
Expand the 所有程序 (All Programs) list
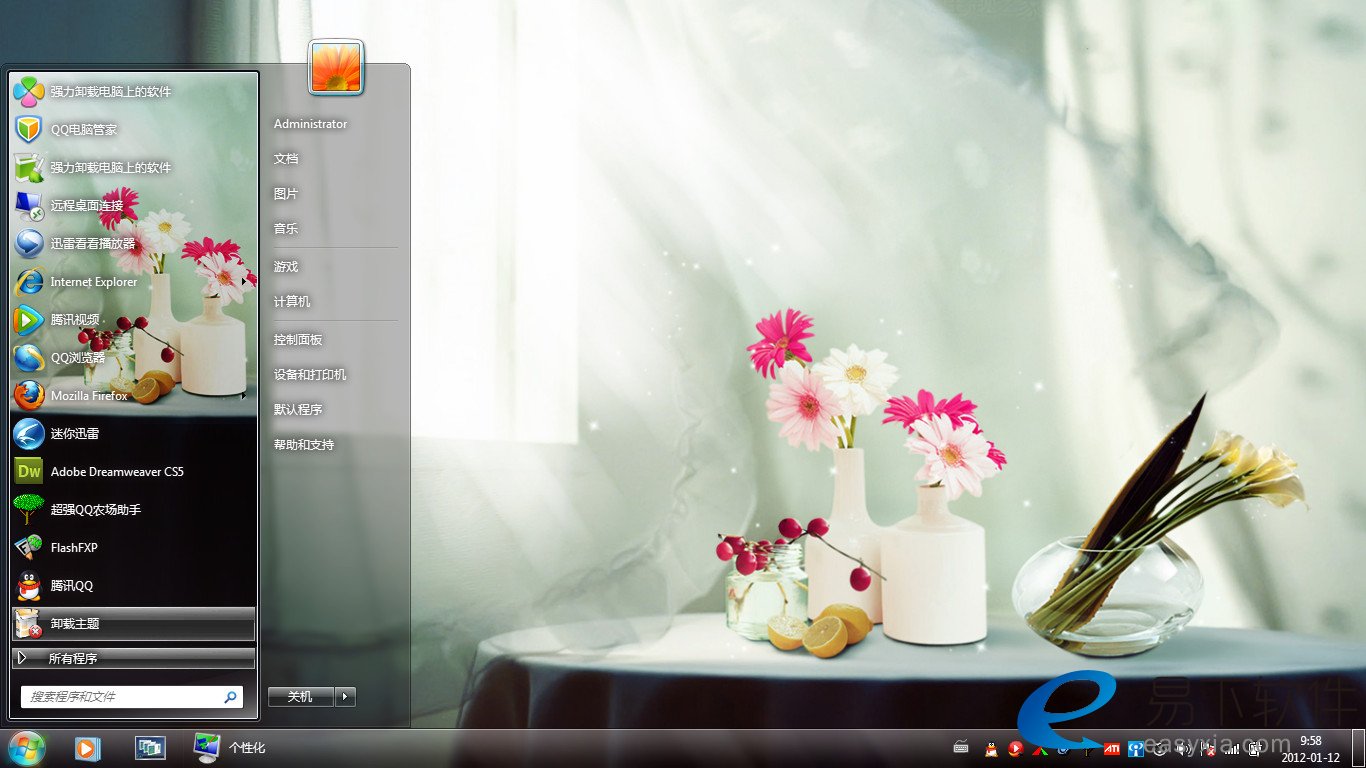[134, 658]
